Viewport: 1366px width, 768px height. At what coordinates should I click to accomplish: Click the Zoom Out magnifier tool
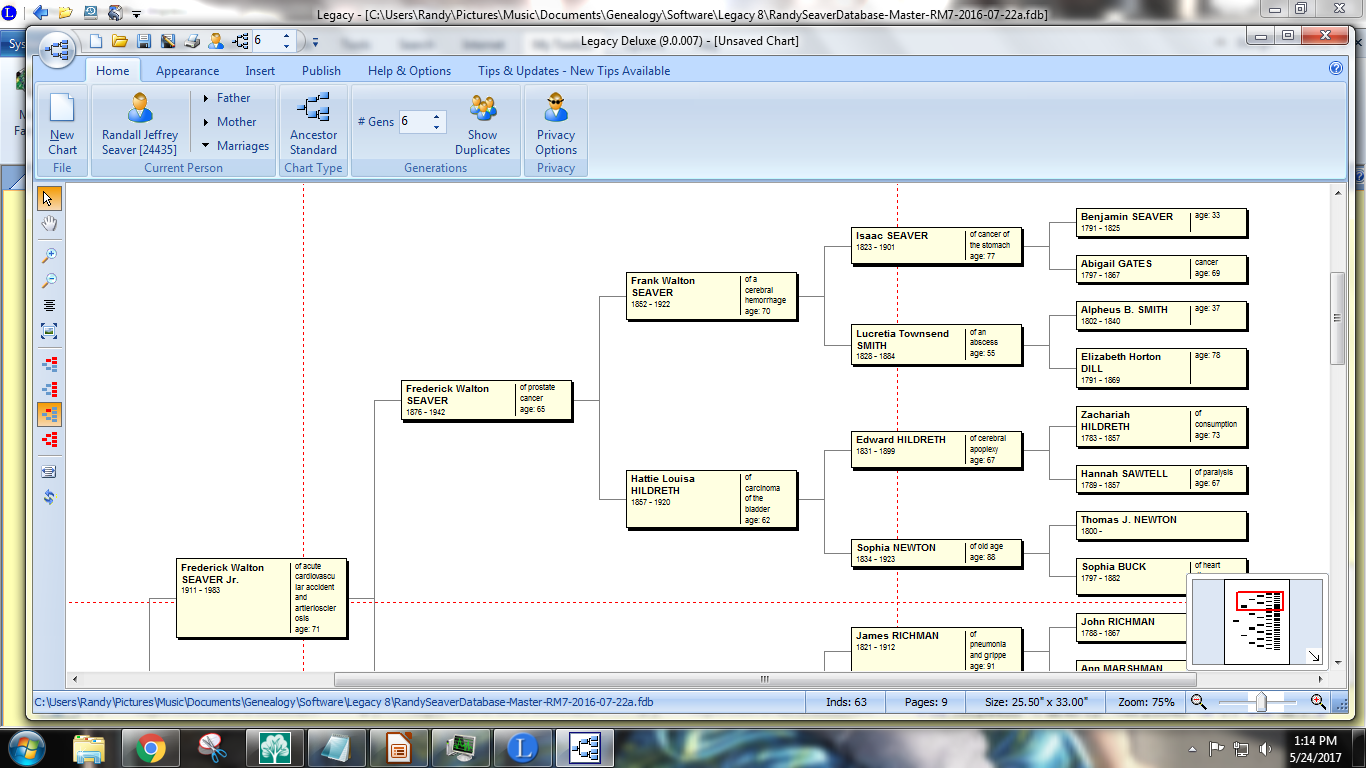(x=49, y=281)
